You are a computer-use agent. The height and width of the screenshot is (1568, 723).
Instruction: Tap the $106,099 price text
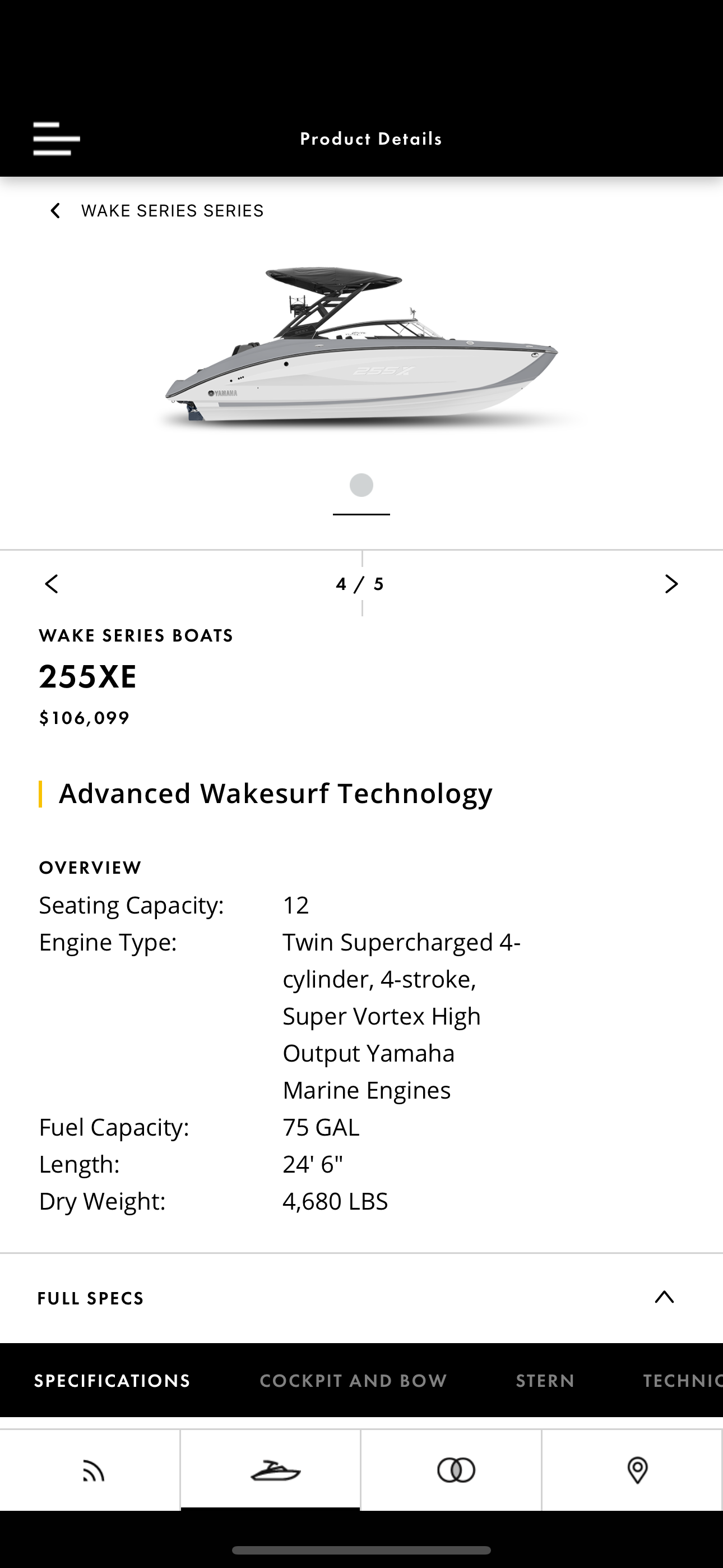click(x=85, y=718)
